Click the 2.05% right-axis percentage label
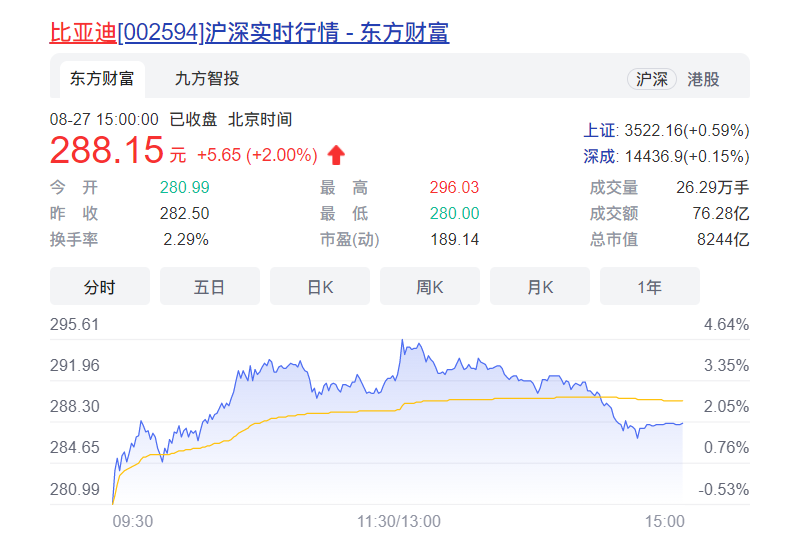The width and height of the screenshot is (794, 543). pyautogui.click(x=727, y=406)
